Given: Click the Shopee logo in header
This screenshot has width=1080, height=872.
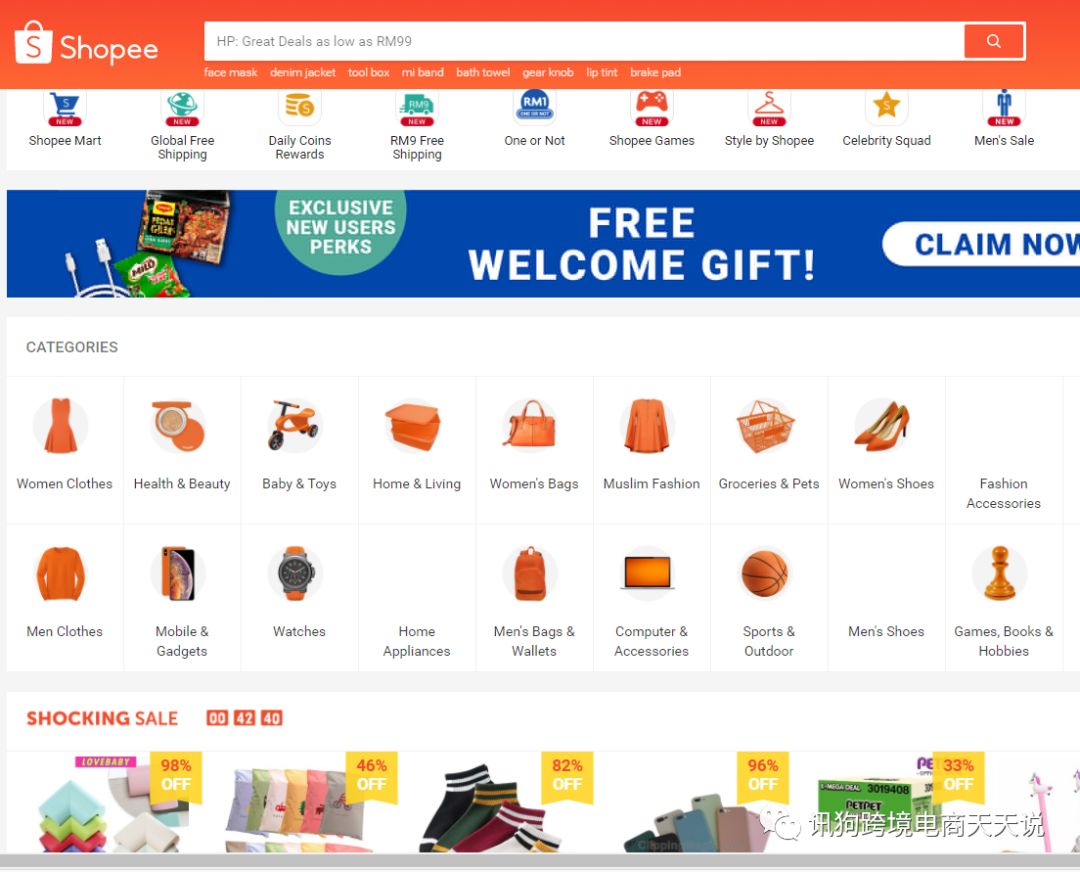Looking at the screenshot, I should [x=86, y=43].
